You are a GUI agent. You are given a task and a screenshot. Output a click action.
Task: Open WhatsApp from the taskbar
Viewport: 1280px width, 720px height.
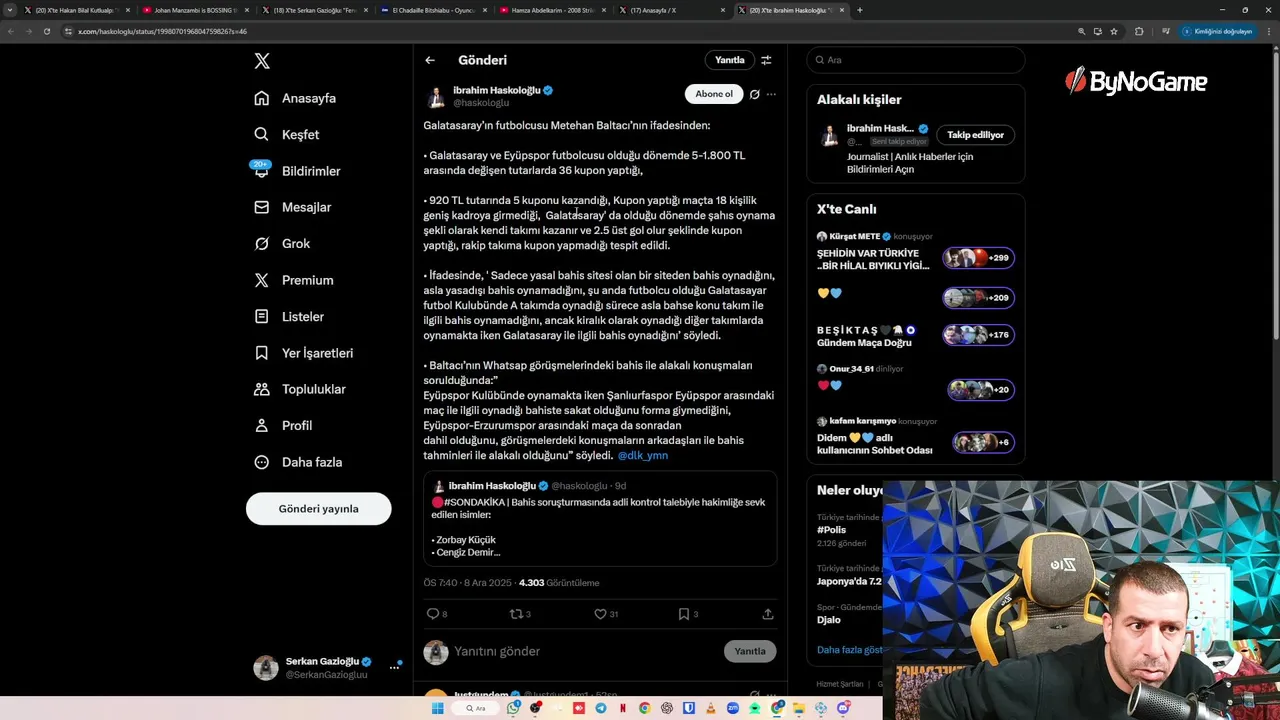click(513, 708)
